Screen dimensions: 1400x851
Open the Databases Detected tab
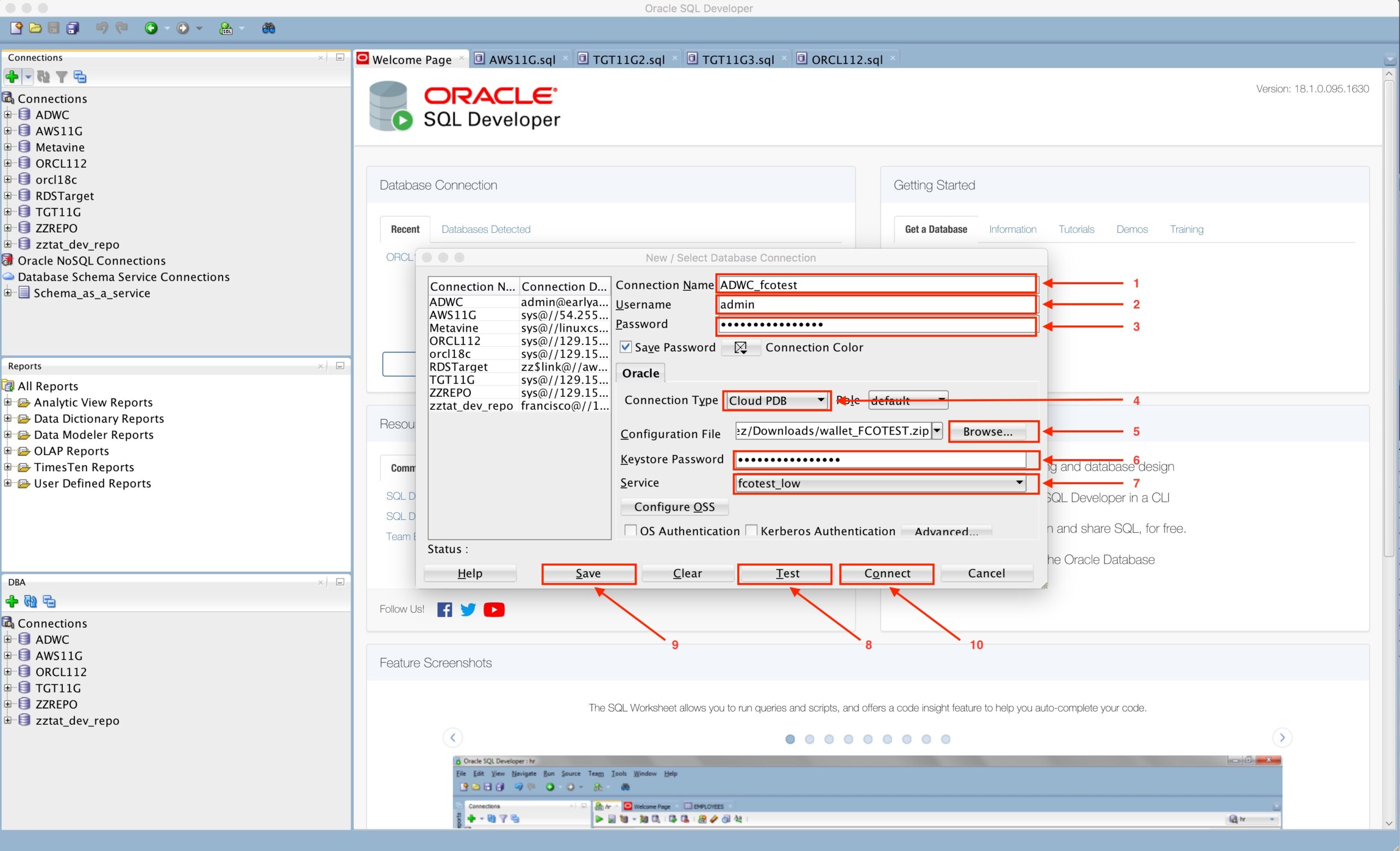[486, 230]
